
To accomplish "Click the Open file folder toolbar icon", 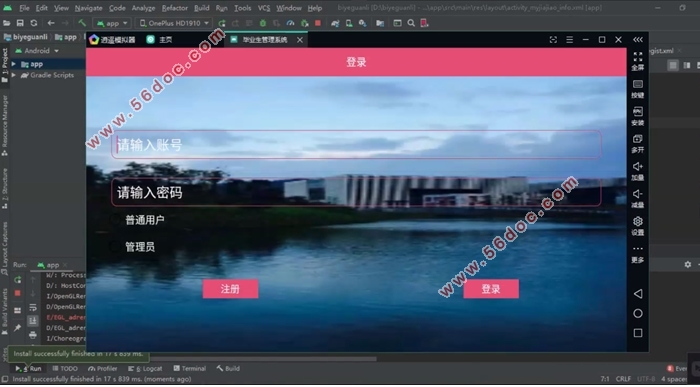I will pyautogui.click(x=7, y=23).
